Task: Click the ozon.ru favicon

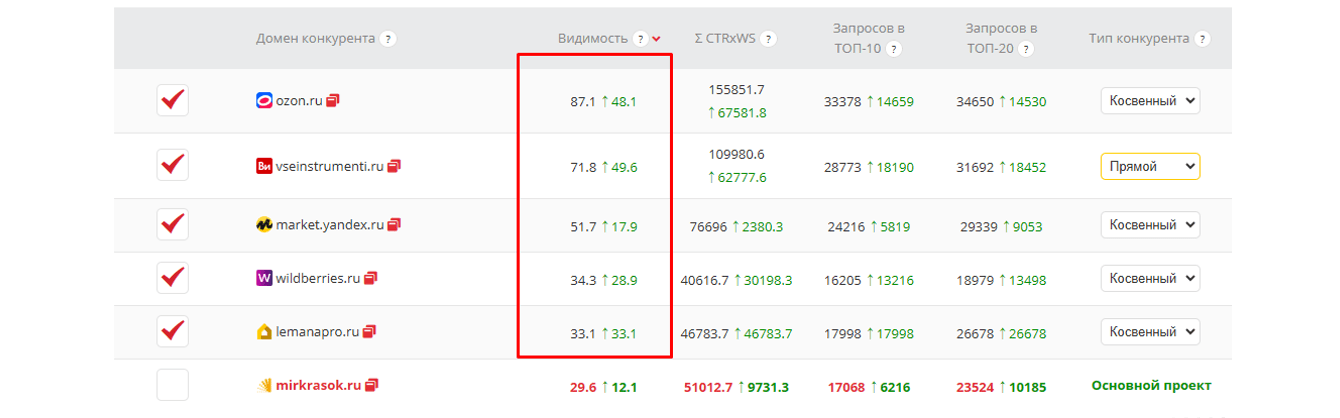Action: (264, 101)
